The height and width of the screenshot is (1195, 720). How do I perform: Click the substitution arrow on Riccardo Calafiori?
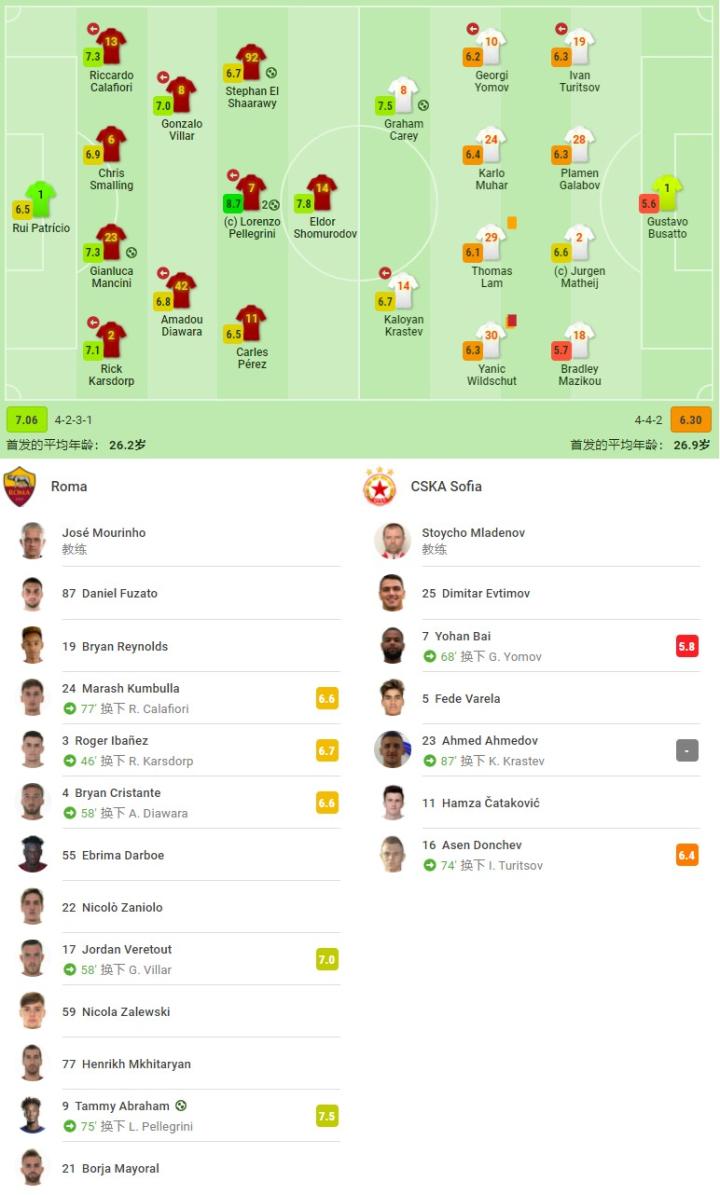click(93, 29)
